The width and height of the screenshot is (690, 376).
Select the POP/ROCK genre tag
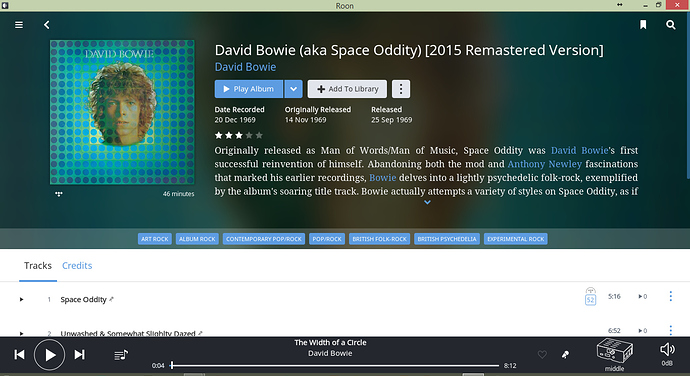coord(327,239)
